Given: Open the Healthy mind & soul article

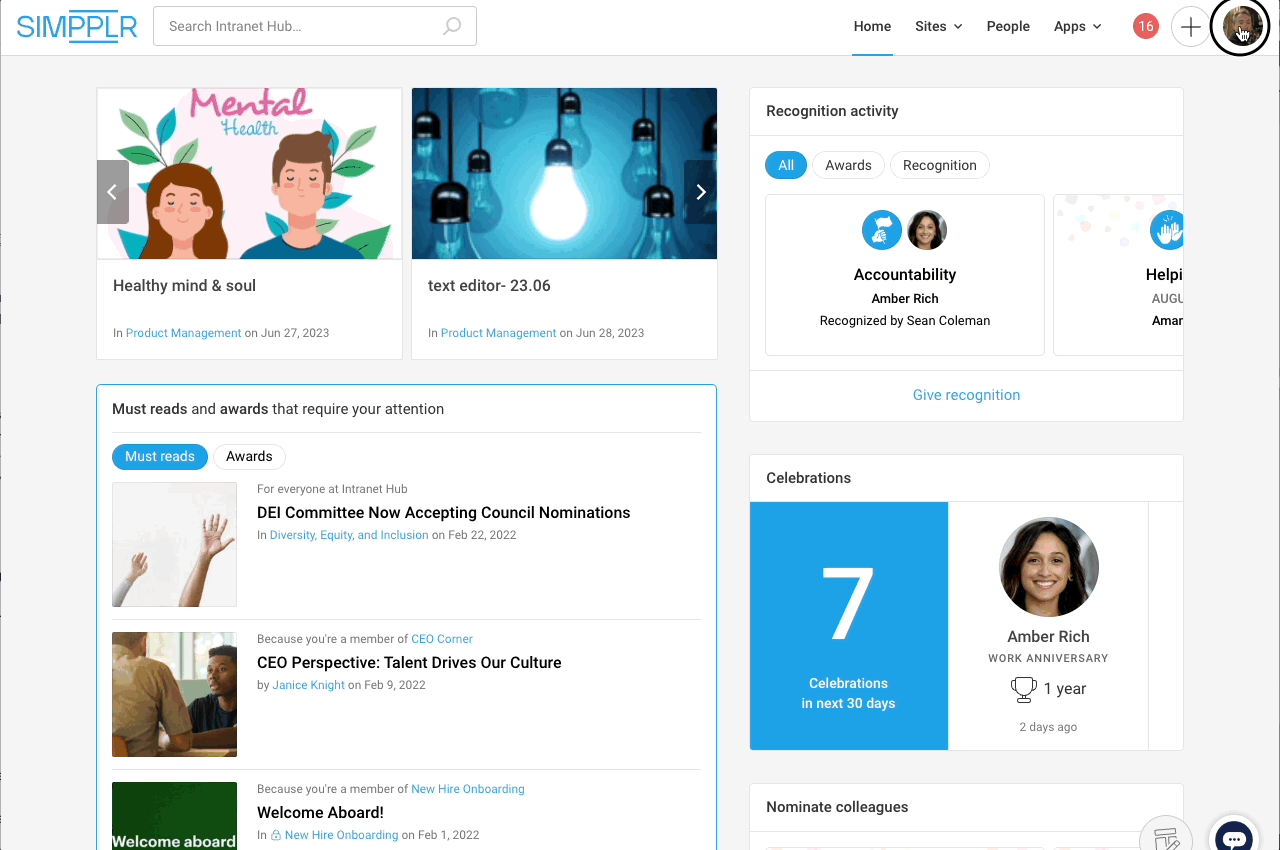Looking at the screenshot, I should point(184,285).
